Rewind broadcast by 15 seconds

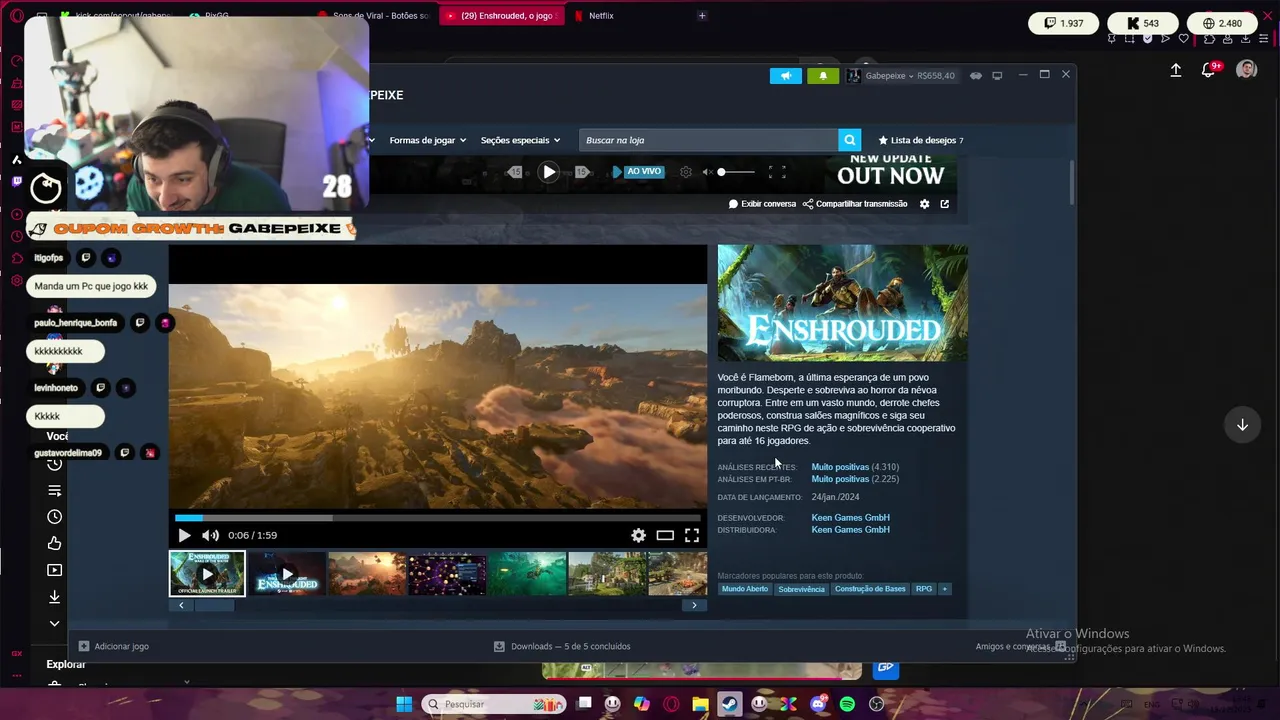tap(515, 172)
